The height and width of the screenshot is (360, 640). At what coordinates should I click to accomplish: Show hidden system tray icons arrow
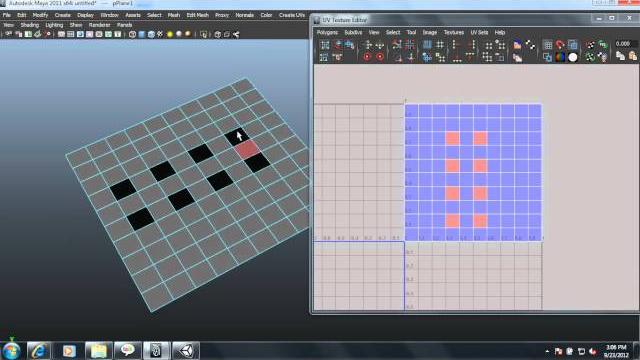(547, 351)
